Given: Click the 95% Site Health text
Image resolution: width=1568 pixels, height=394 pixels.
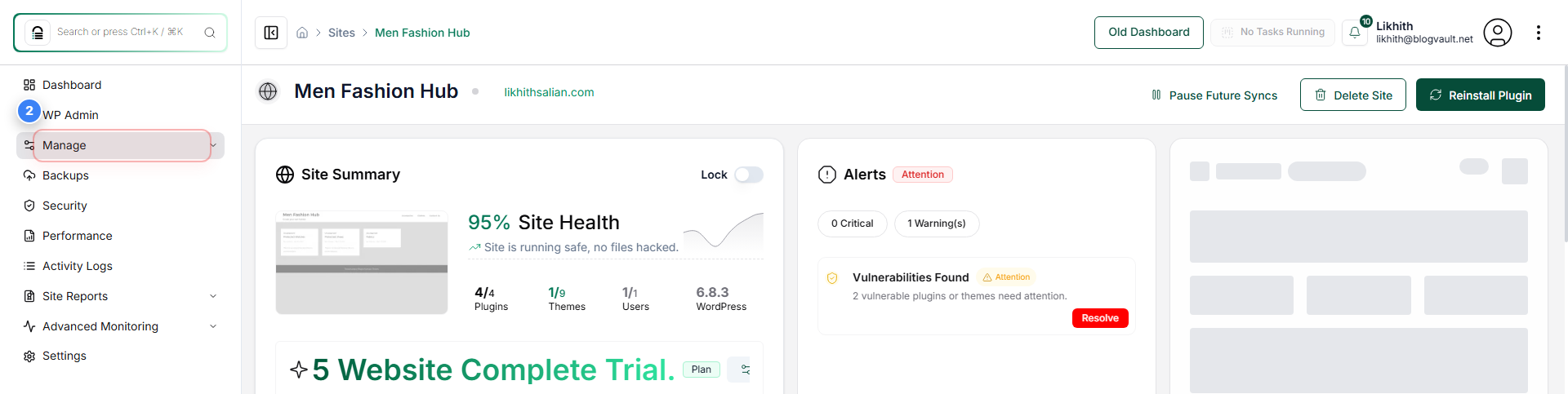Looking at the screenshot, I should (x=544, y=223).
